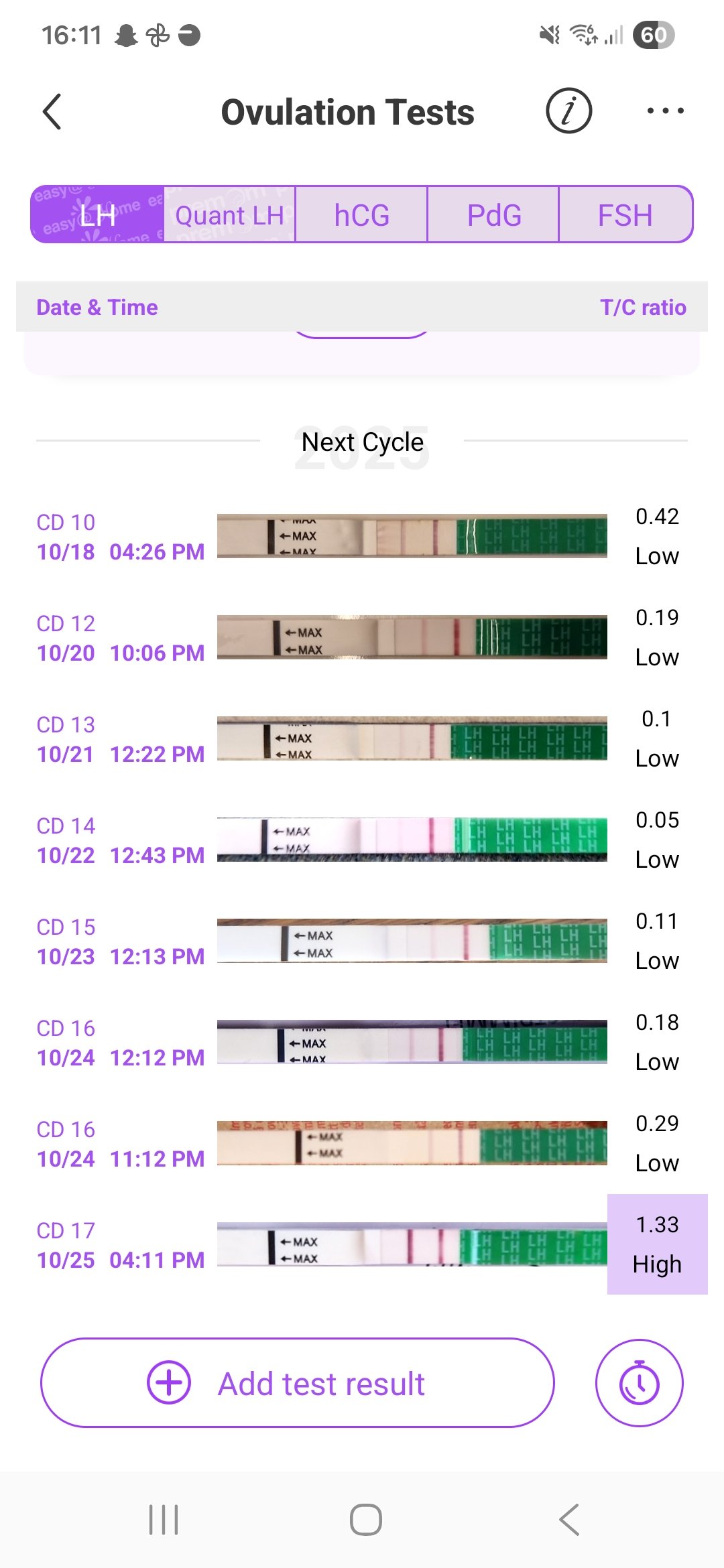Select the FSH test tab
The height and width of the screenshot is (1568, 724).
pyautogui.click(x=625, y=215)
